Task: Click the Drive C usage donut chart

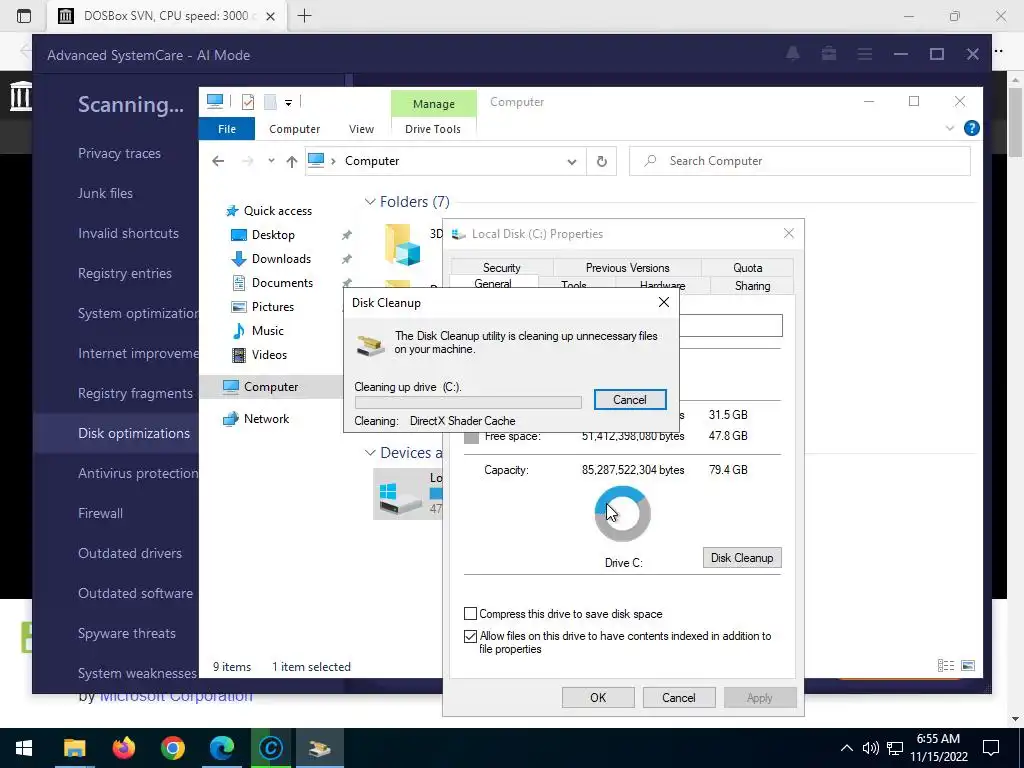Action: 622,514
